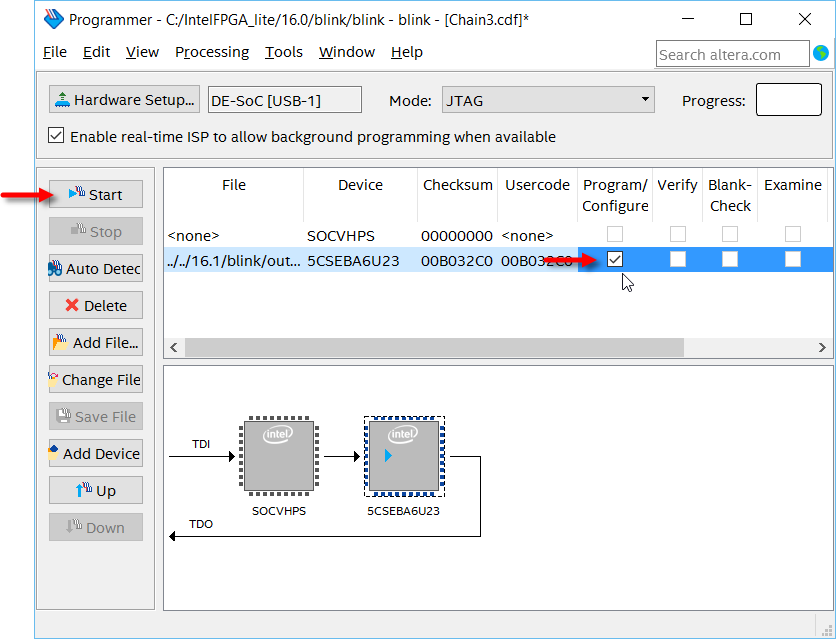Image resolution: width=836 pixels, height=639 pixels.
Task: Select the ../../16.1/blink/out... file cell
Action: click(234, 261)
